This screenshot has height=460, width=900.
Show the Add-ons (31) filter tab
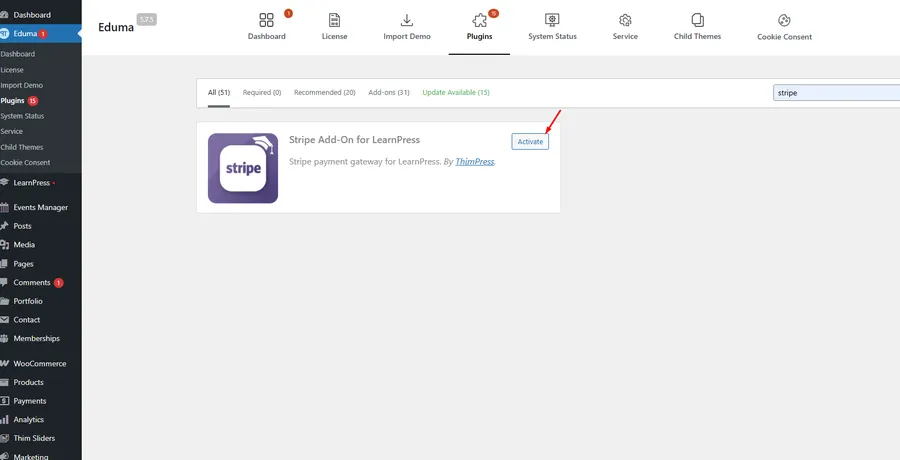(x=388, y=92)
